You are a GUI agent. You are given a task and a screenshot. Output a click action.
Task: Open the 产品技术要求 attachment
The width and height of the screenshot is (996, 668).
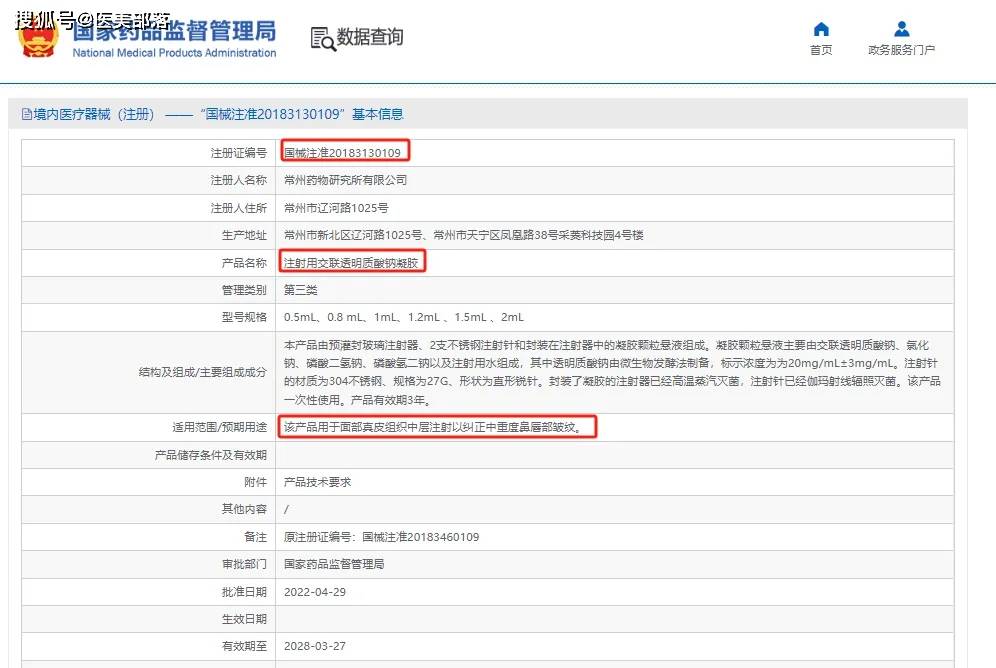pyautogui.click(x=317, y=482)
